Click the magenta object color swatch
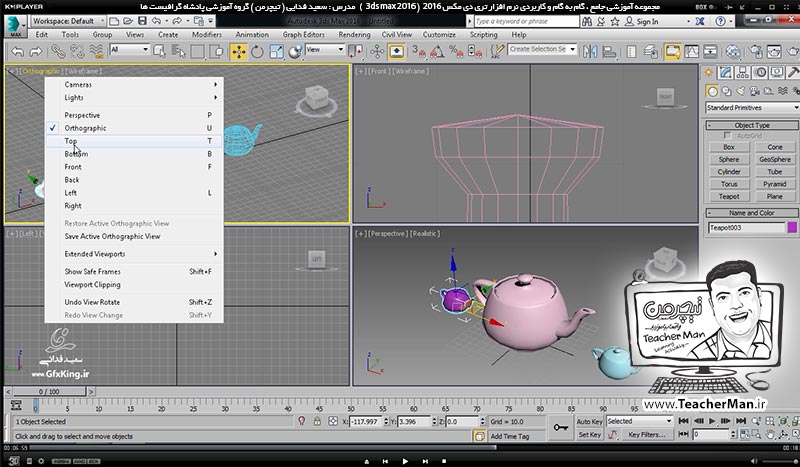 click(792, 227)
